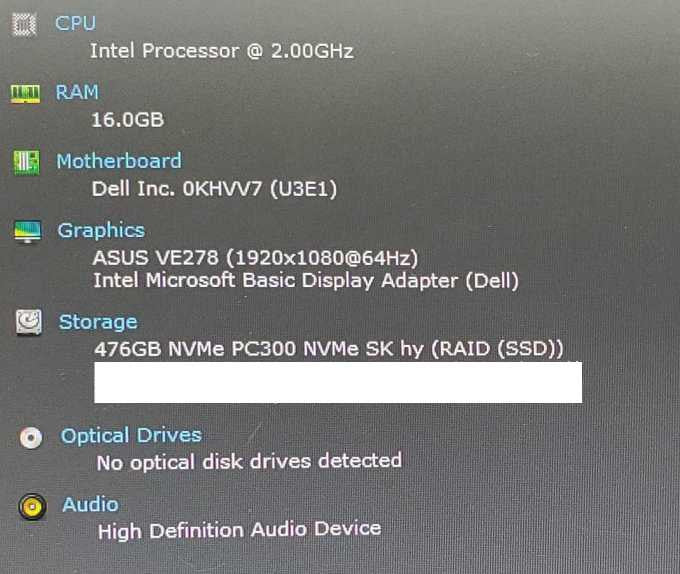The image size is (680, 574).
Task: Select the 476GB NVMe PC300 storage entry
Action: (x=329, y=349)
